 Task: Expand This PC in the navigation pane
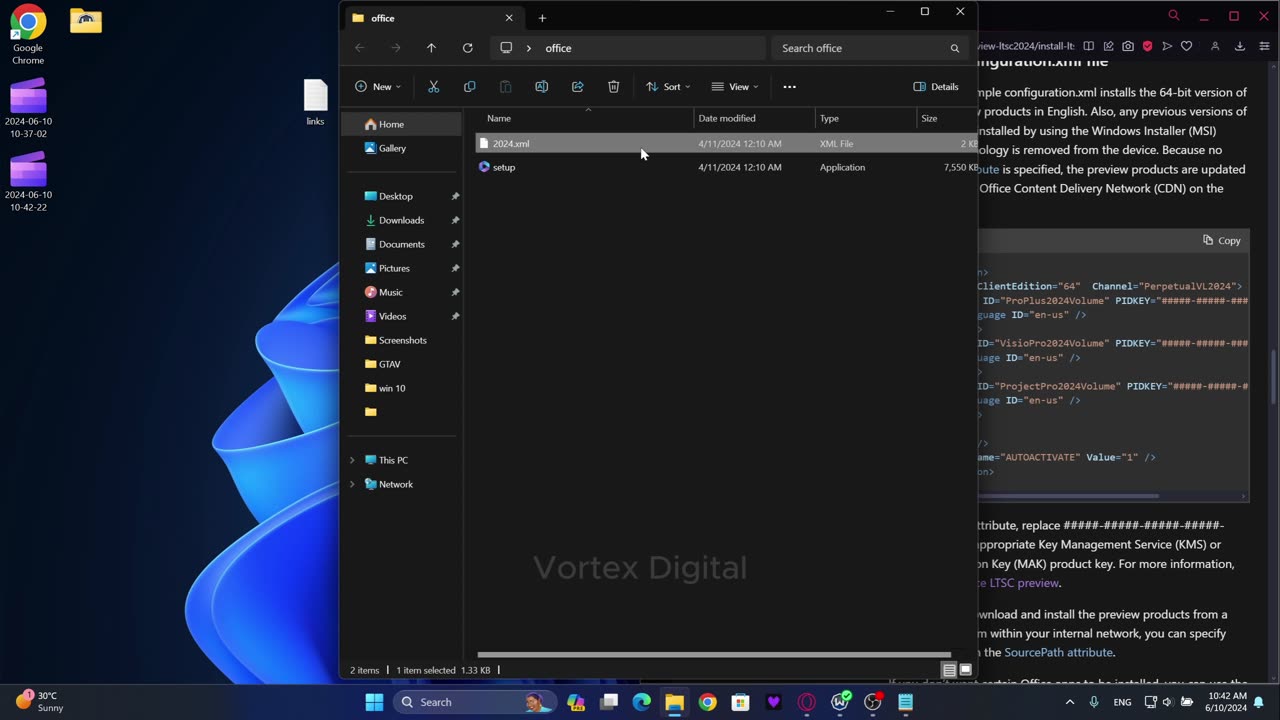(x=352, y=460)
